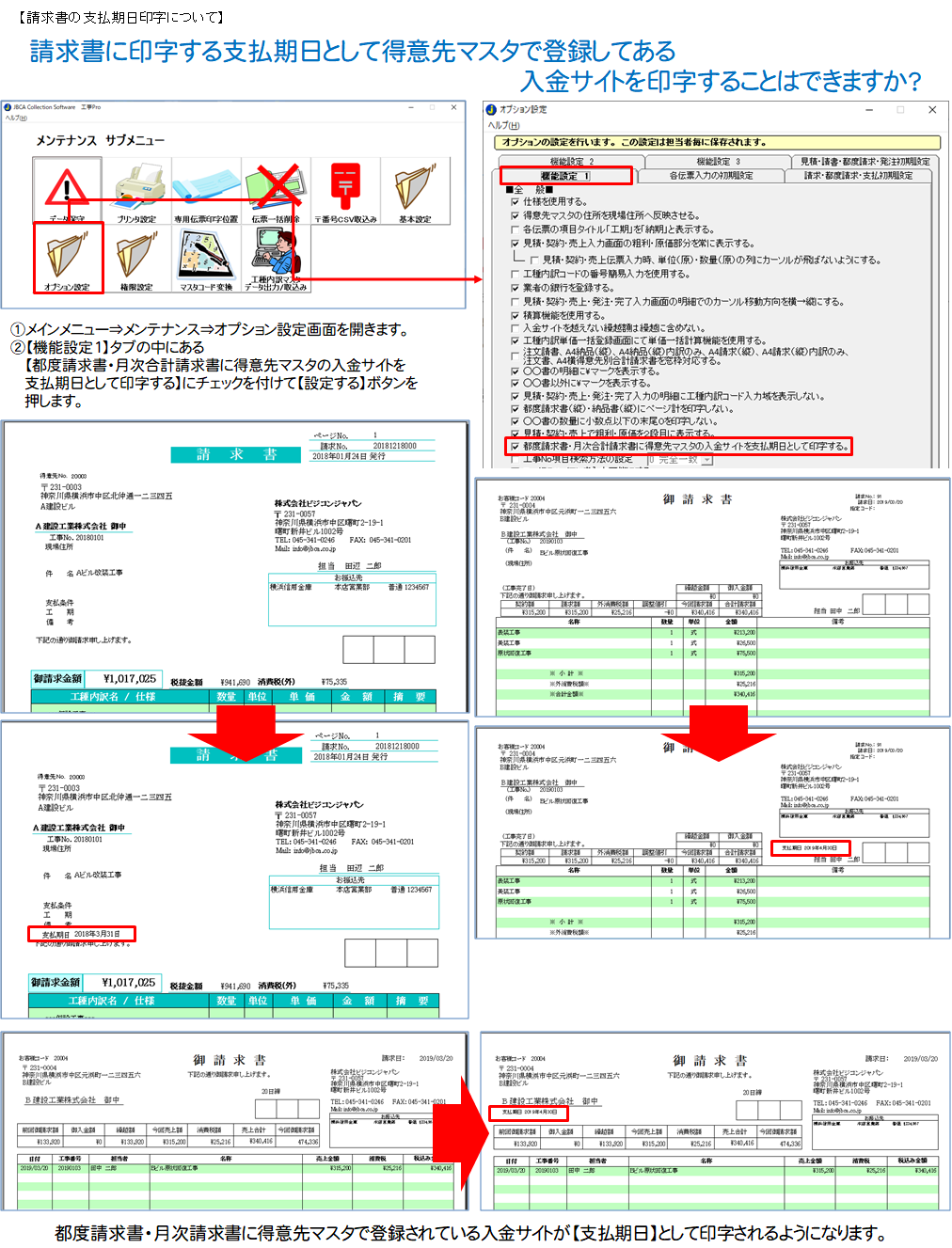Screen dimensions: 952x1248
Task: Select the 〒番号CSV取込み postbox icon
Action: coord(345,191)
